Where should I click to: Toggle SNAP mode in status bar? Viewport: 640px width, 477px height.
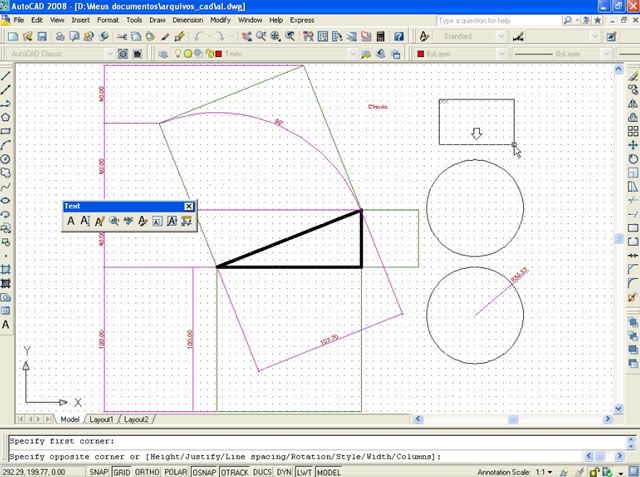(99, 471)
